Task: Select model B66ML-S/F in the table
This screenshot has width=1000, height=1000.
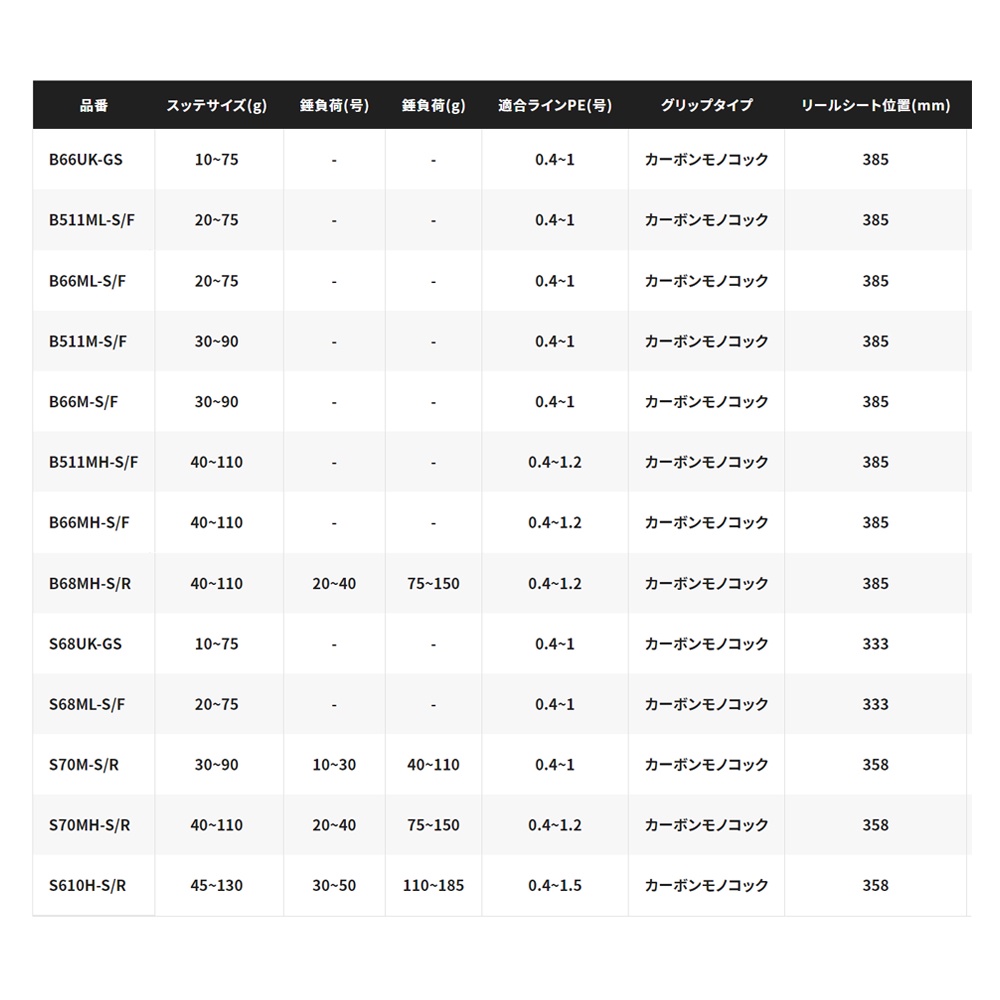Action: (x=87, y=281)
